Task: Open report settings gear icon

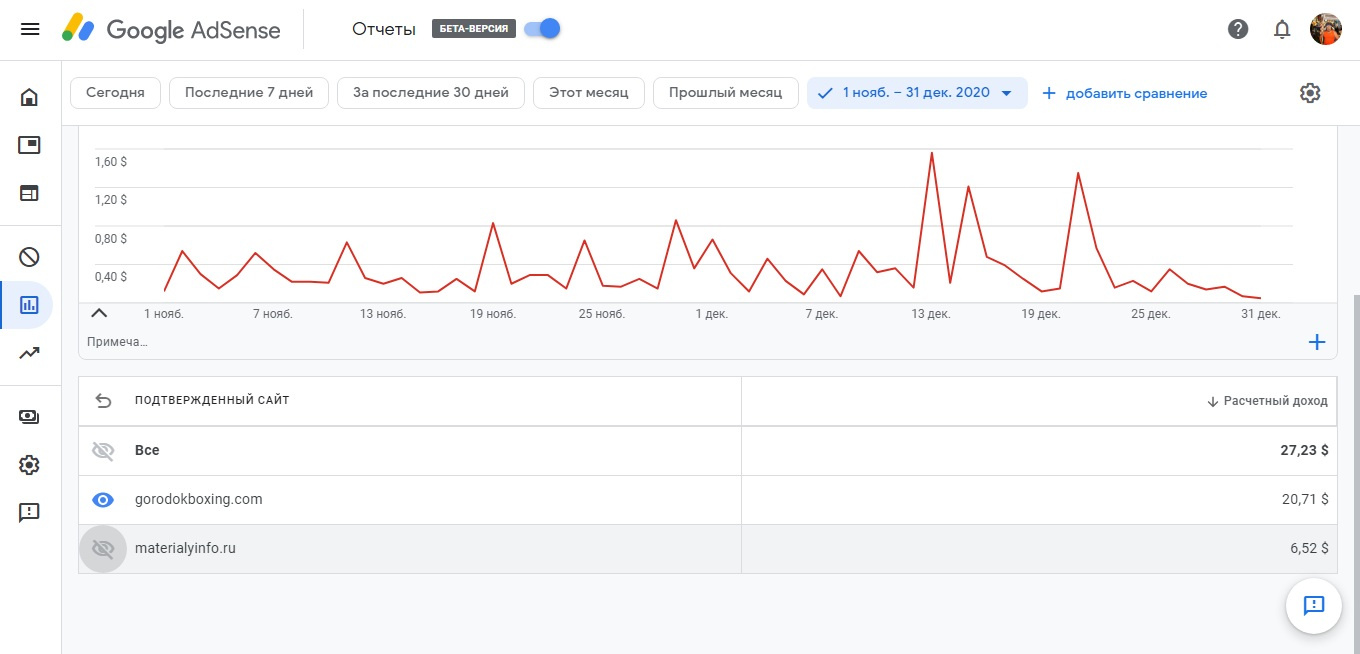Action: [1310, 93]
